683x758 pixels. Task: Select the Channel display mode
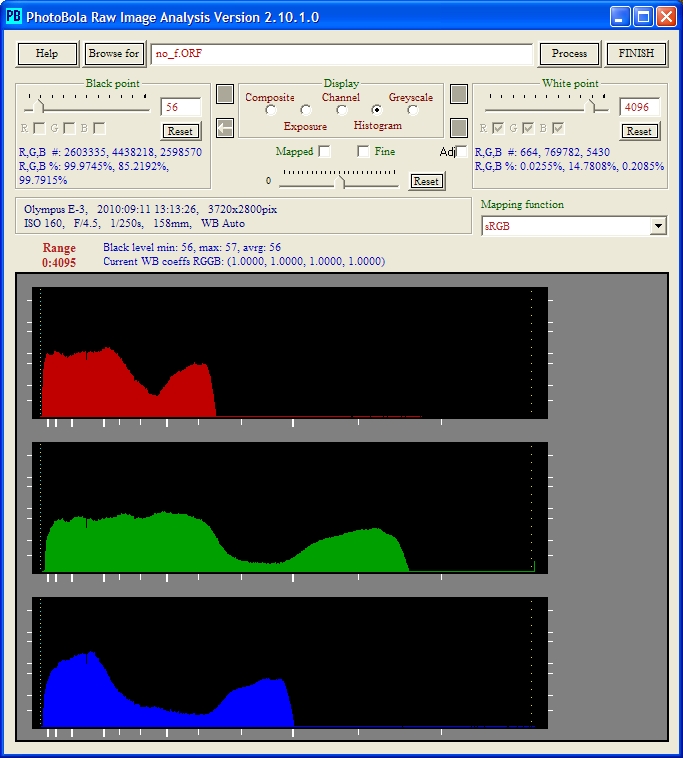[341, 110]
